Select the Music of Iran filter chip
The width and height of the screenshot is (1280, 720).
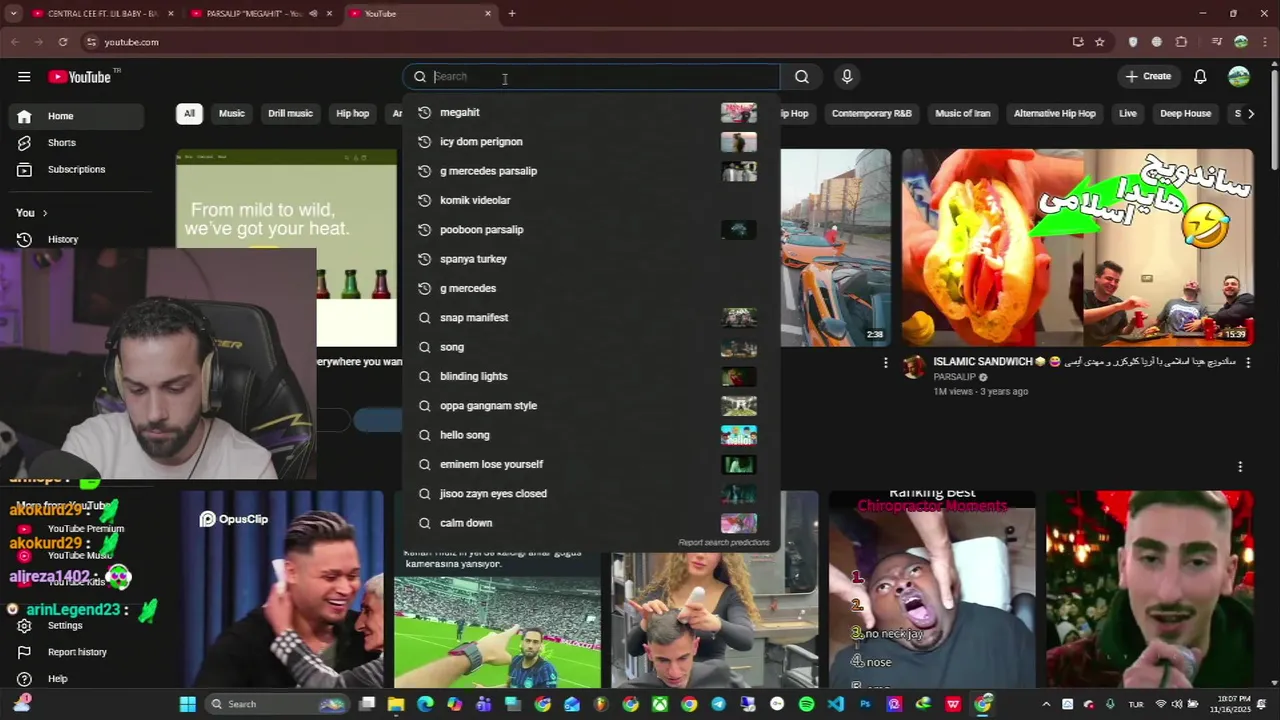click(963, 114)
